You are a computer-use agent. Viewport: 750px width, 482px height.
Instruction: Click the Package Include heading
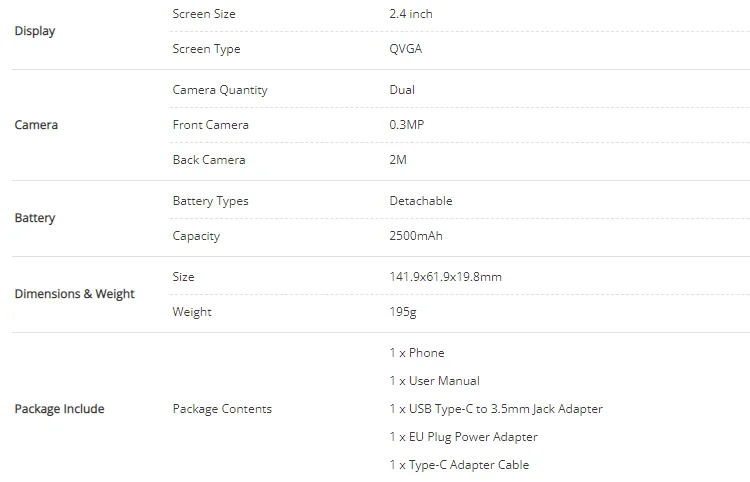click(59, 409)
